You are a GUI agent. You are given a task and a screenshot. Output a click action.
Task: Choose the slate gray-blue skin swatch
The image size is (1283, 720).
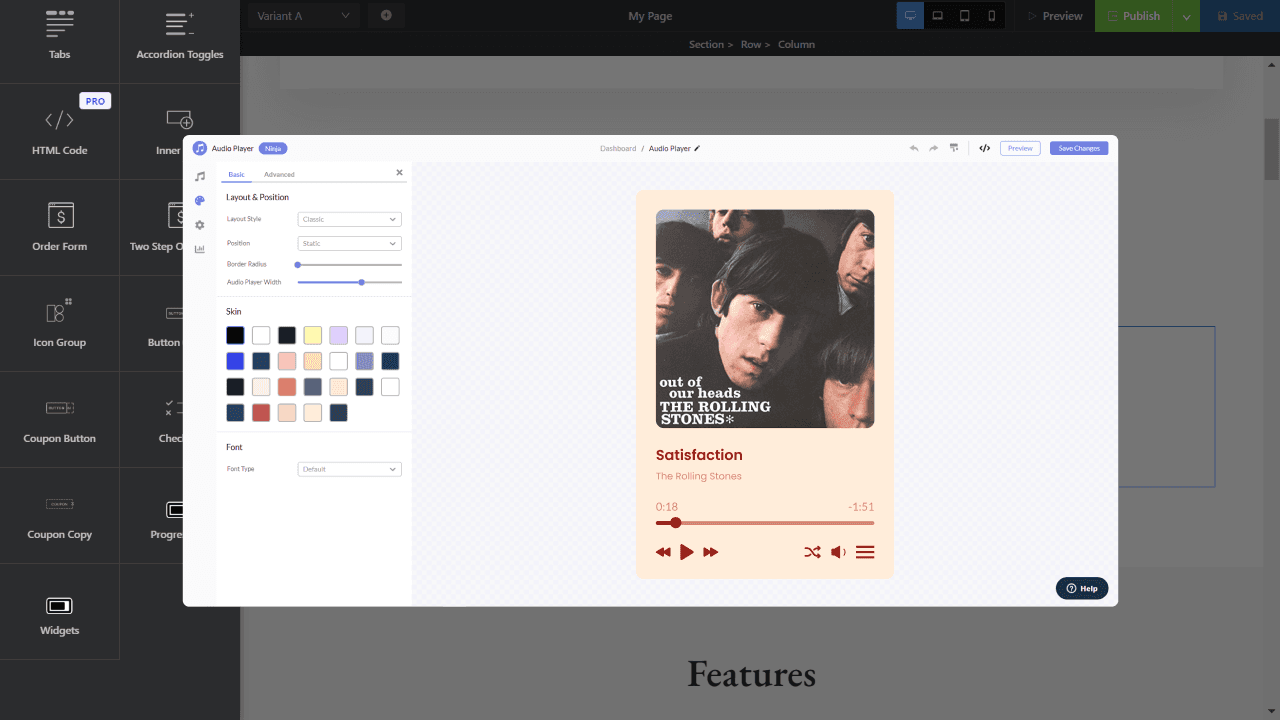coord(313,386)
